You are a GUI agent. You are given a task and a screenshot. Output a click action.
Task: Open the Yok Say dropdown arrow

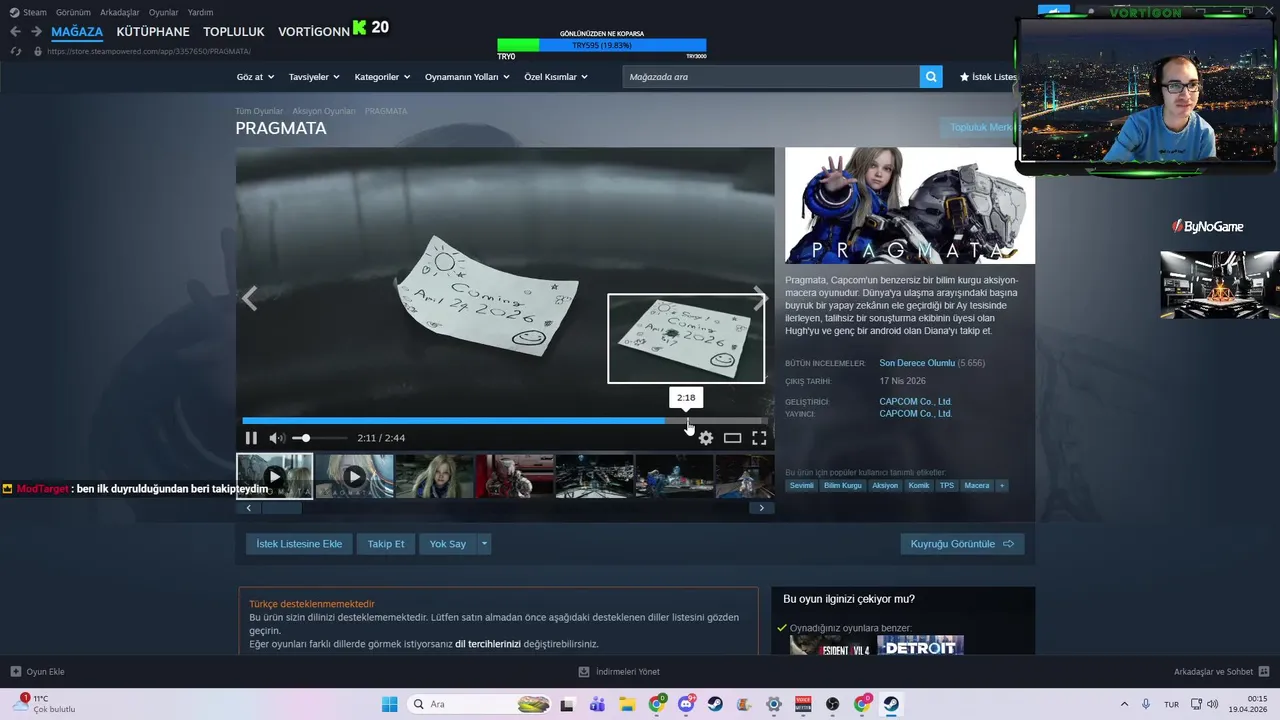pos(484,544)
